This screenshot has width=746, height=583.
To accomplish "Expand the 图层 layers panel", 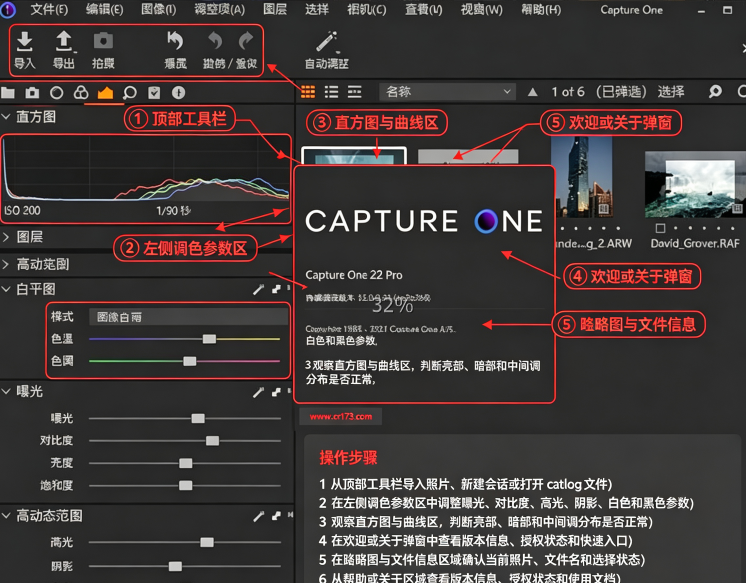I will (6, 237).
